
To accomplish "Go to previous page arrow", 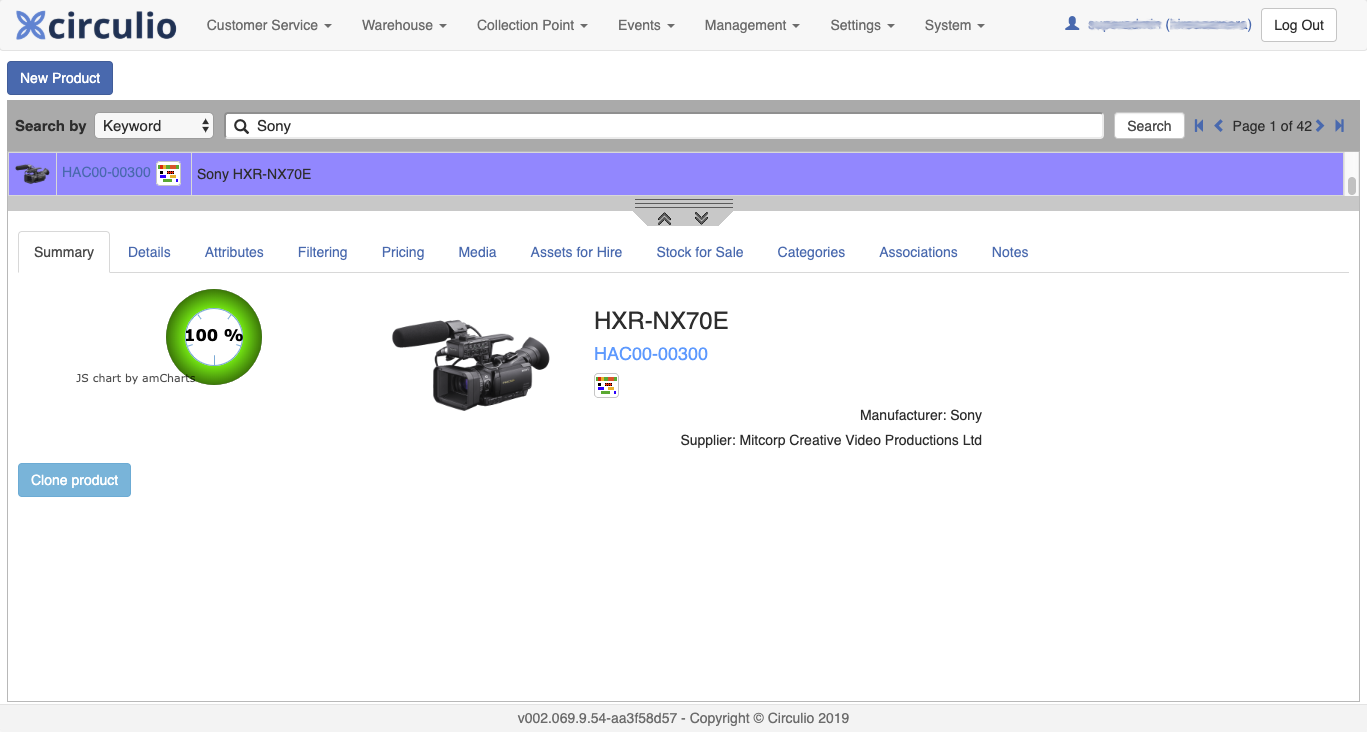I will [x=1218, y=126].
